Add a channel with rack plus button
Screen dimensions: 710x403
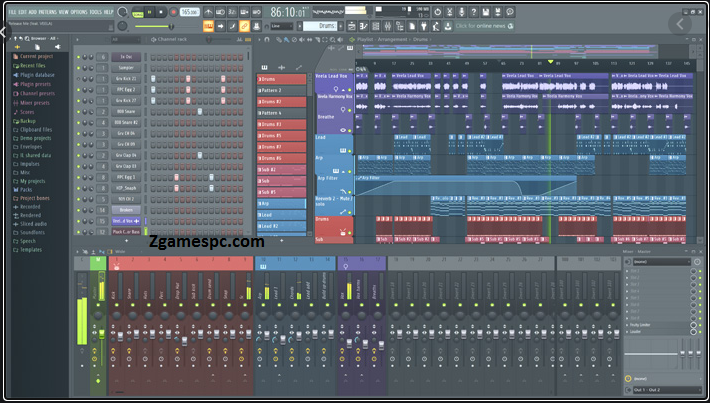126,241
